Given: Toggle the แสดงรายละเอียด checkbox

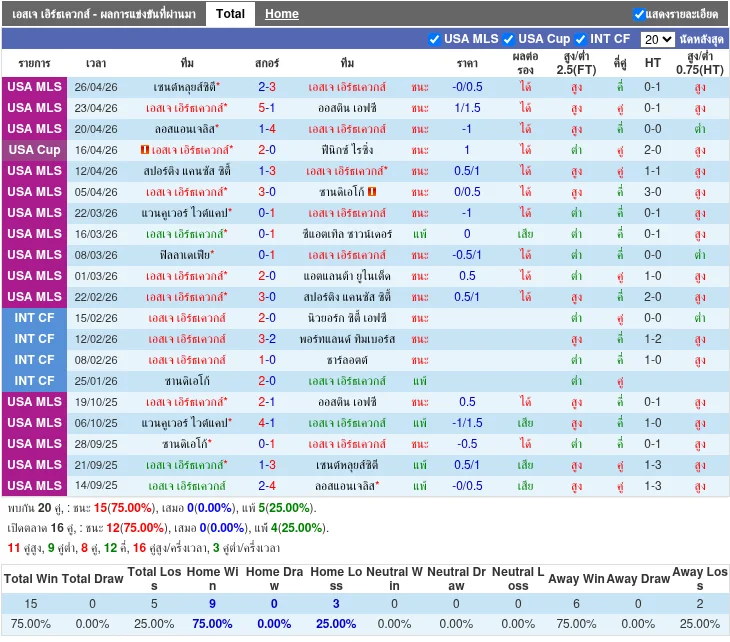Looking at the screenshot, I should (639, 14).
